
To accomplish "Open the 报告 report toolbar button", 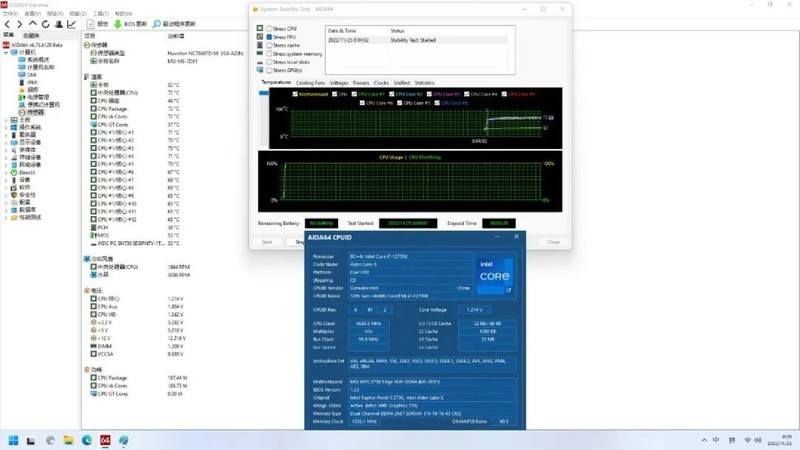I will pyautogui.click(x=97, y=24).
